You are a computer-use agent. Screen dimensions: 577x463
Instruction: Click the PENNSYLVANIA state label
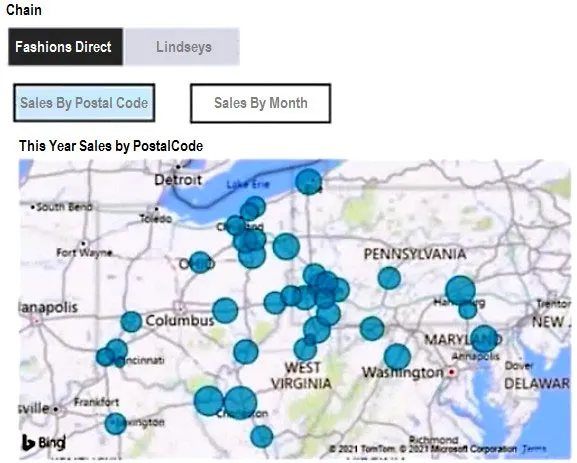[x=415, y=254]
